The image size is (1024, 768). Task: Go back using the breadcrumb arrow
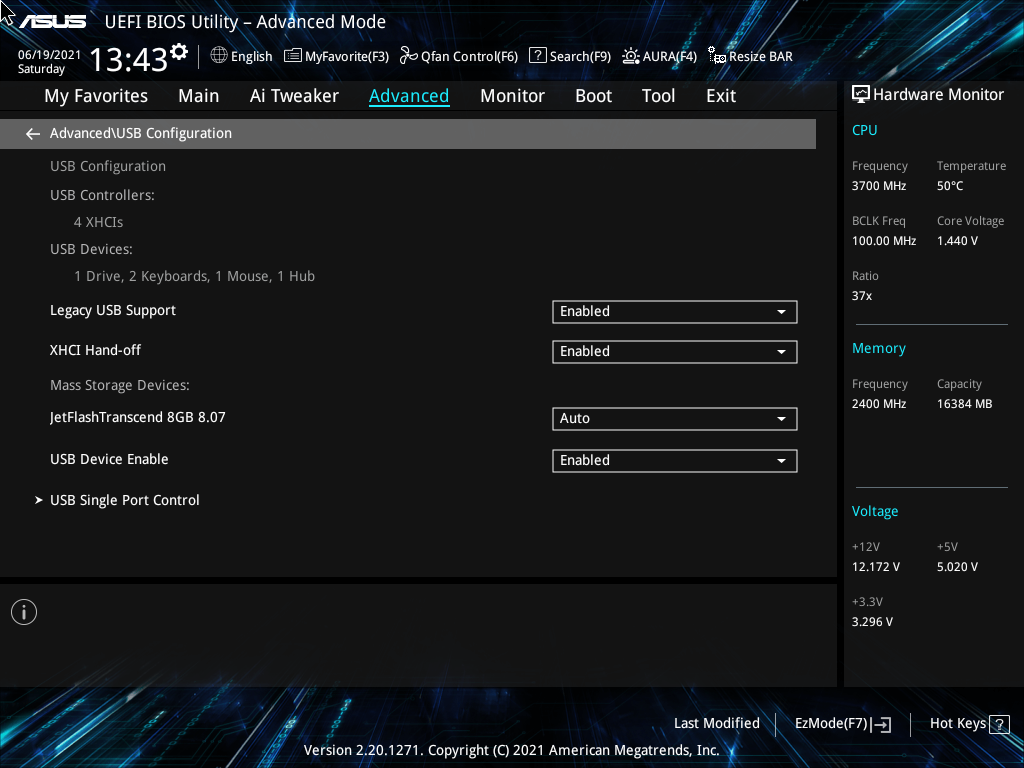[x=32, y=133]
